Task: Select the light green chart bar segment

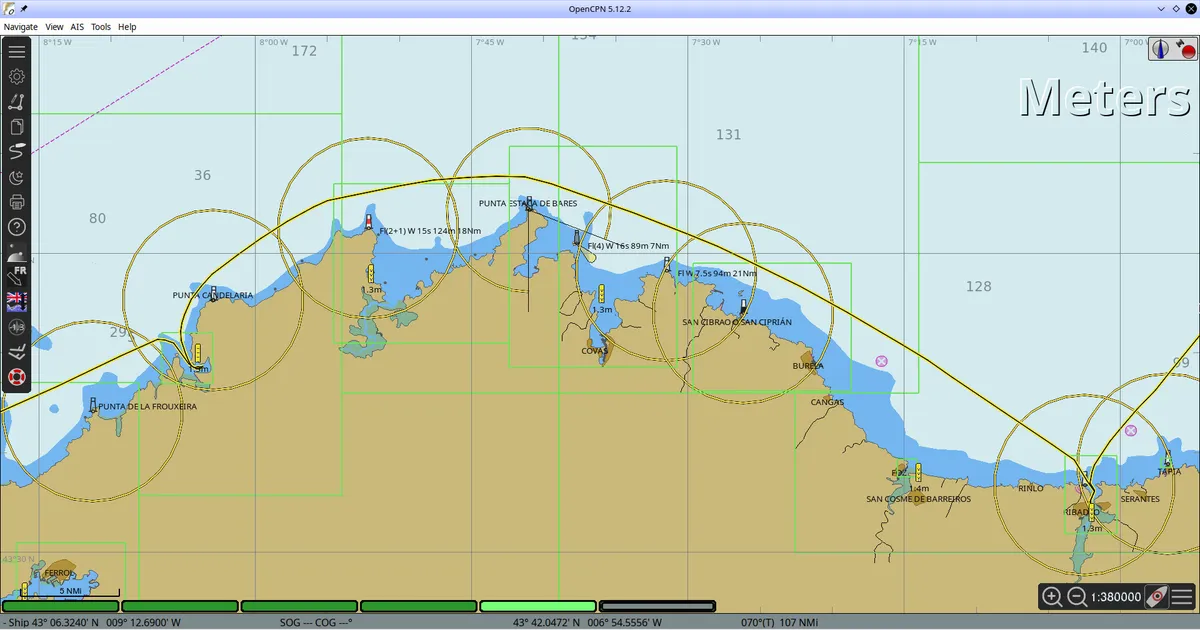Action: point(538,606)
